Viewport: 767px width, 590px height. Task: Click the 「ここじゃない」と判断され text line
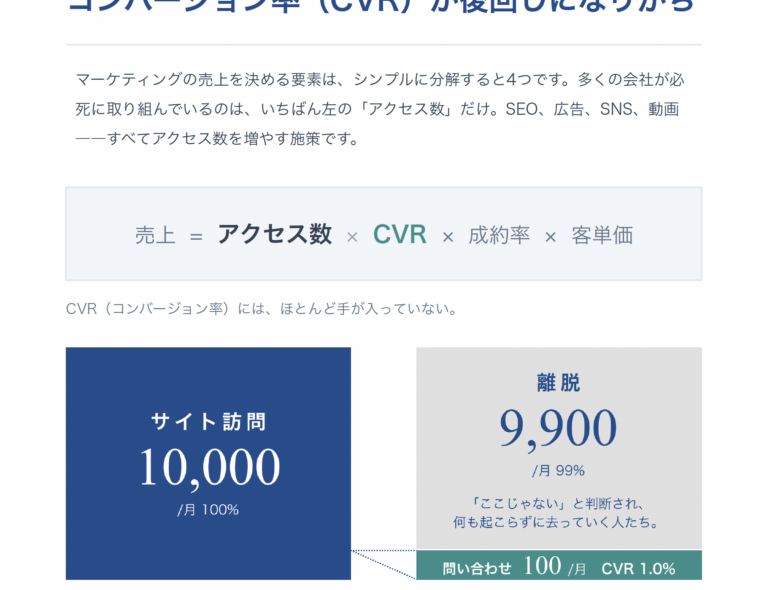click(x=557, y=503)
